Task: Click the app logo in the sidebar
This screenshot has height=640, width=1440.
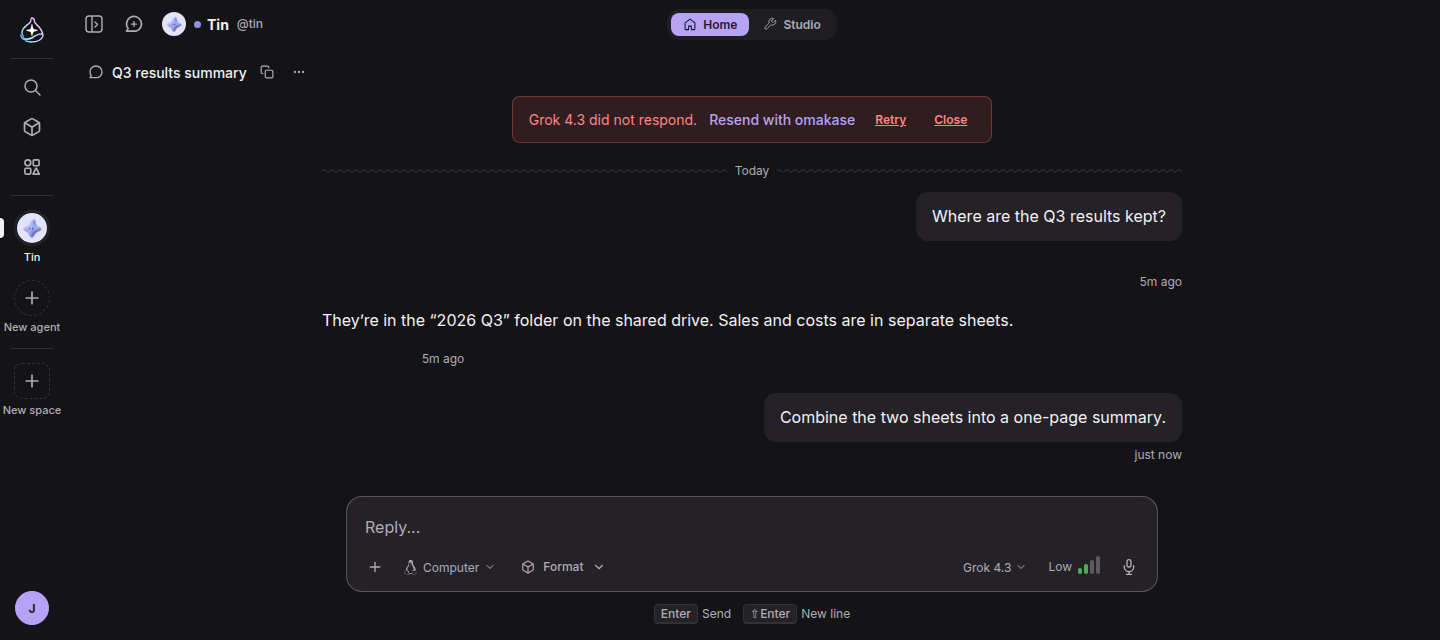Action: coord(32,30)
